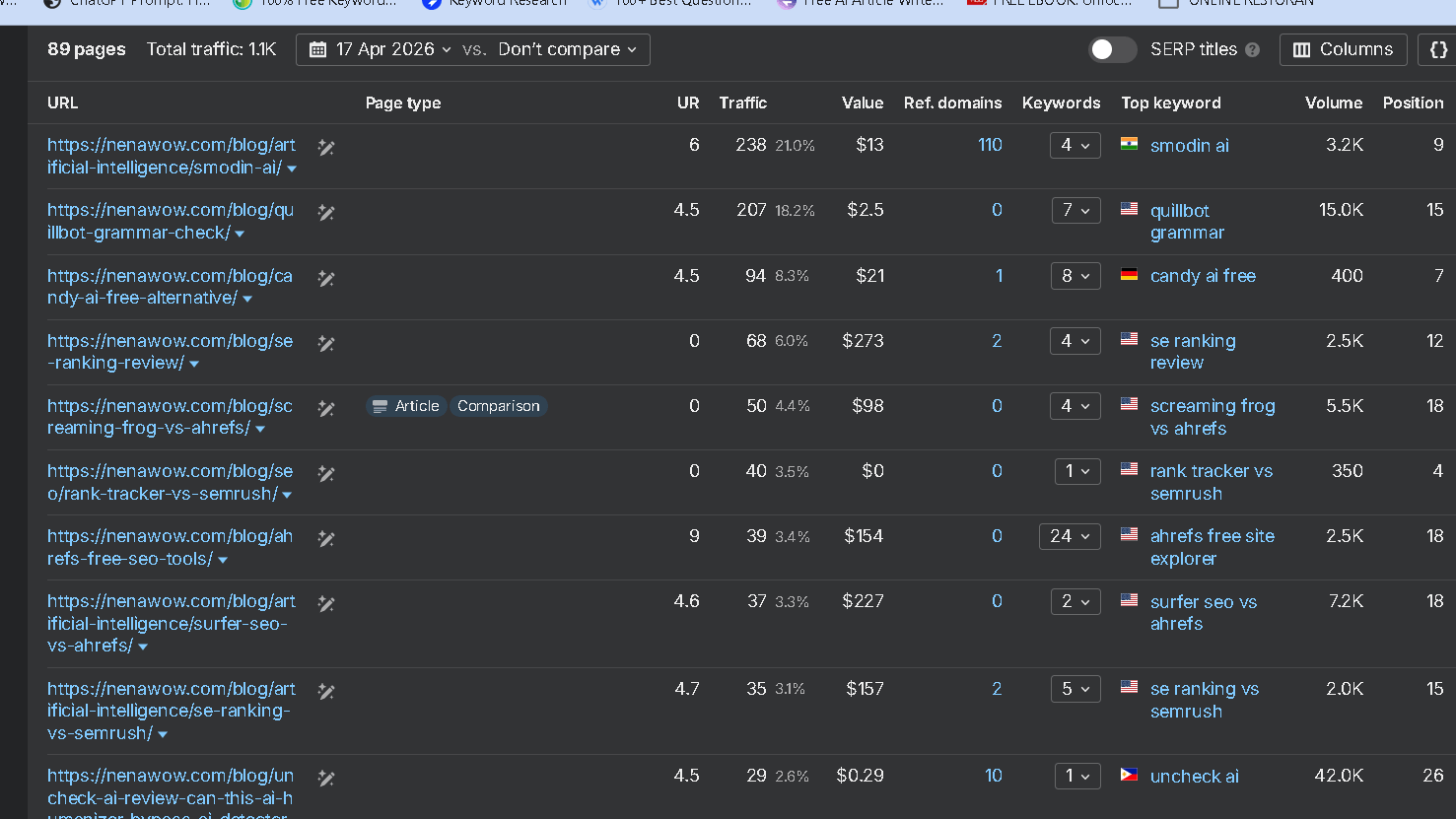
Task: Click the Philippines flag next to uncheck ai
Action: click(x=1130, y=775)
